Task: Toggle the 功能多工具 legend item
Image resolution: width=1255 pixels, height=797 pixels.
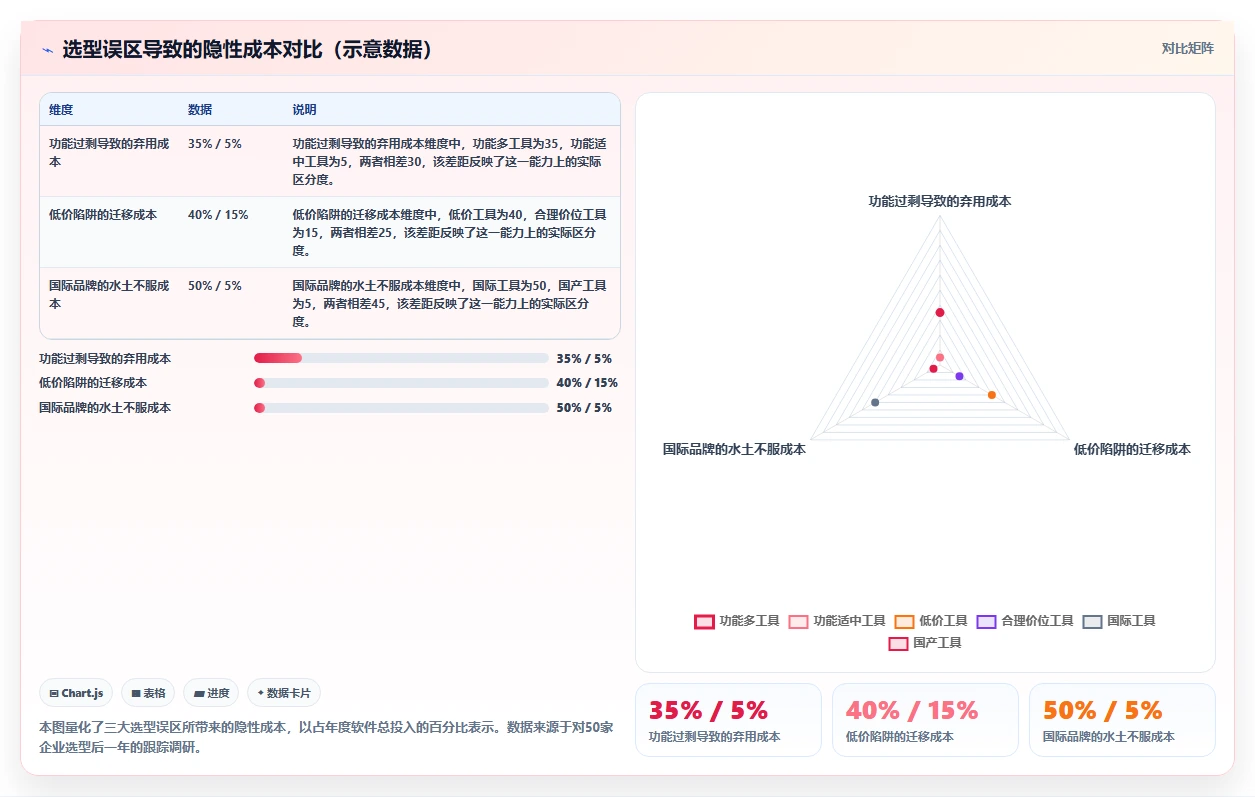Action: point(737,621)
